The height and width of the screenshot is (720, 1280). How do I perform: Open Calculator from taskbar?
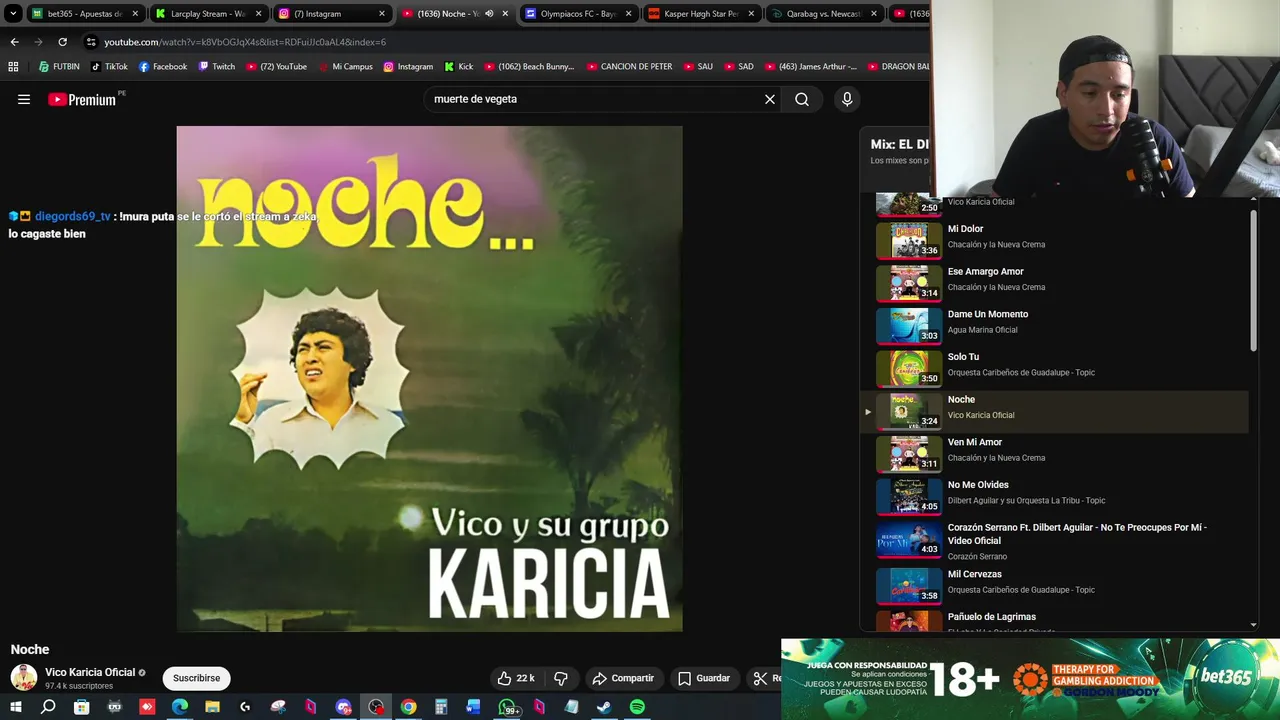tap(441, 707)
